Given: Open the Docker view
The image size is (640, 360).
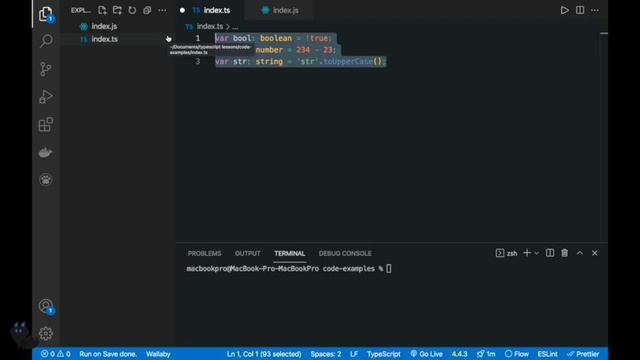Looking at the screenshot, I should pyautogui.click(x=45, y=152).
